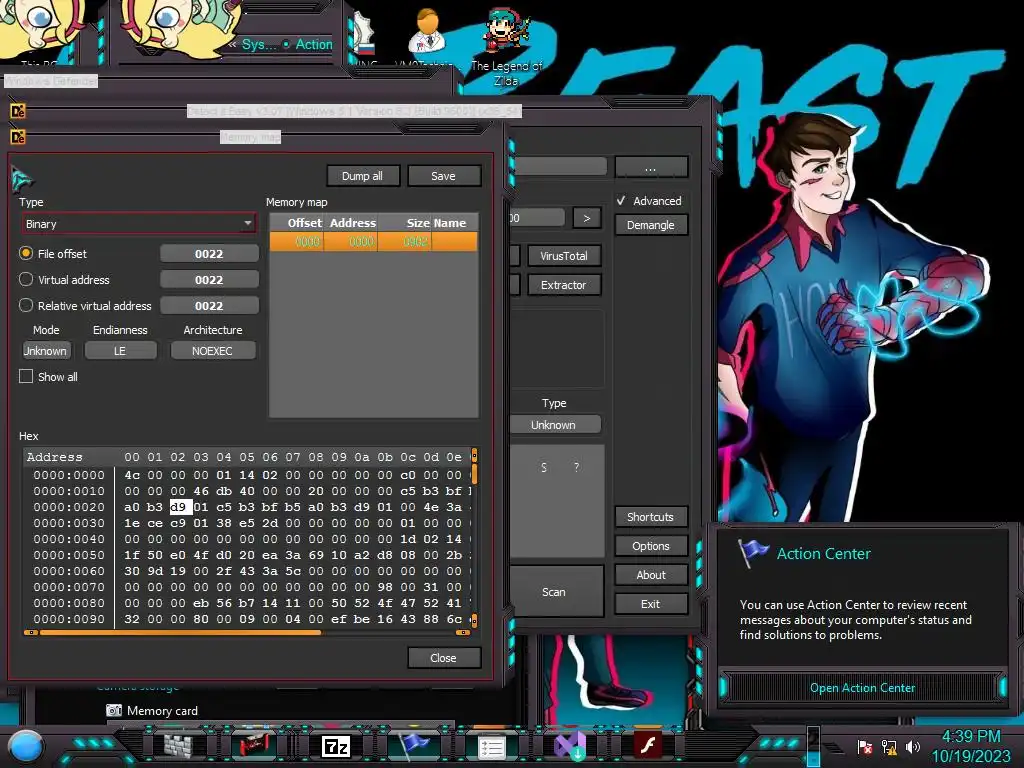Image resolution: width=1024 pixels, height=768 pixels.
Task: Start a Scan in Detect It Easy
Action: point(554,592)
